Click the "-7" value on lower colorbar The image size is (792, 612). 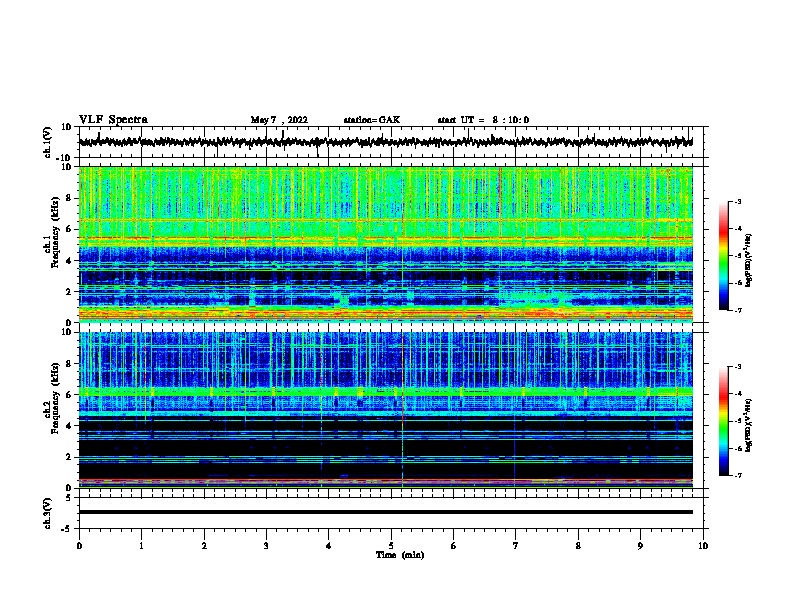(738, 476)
